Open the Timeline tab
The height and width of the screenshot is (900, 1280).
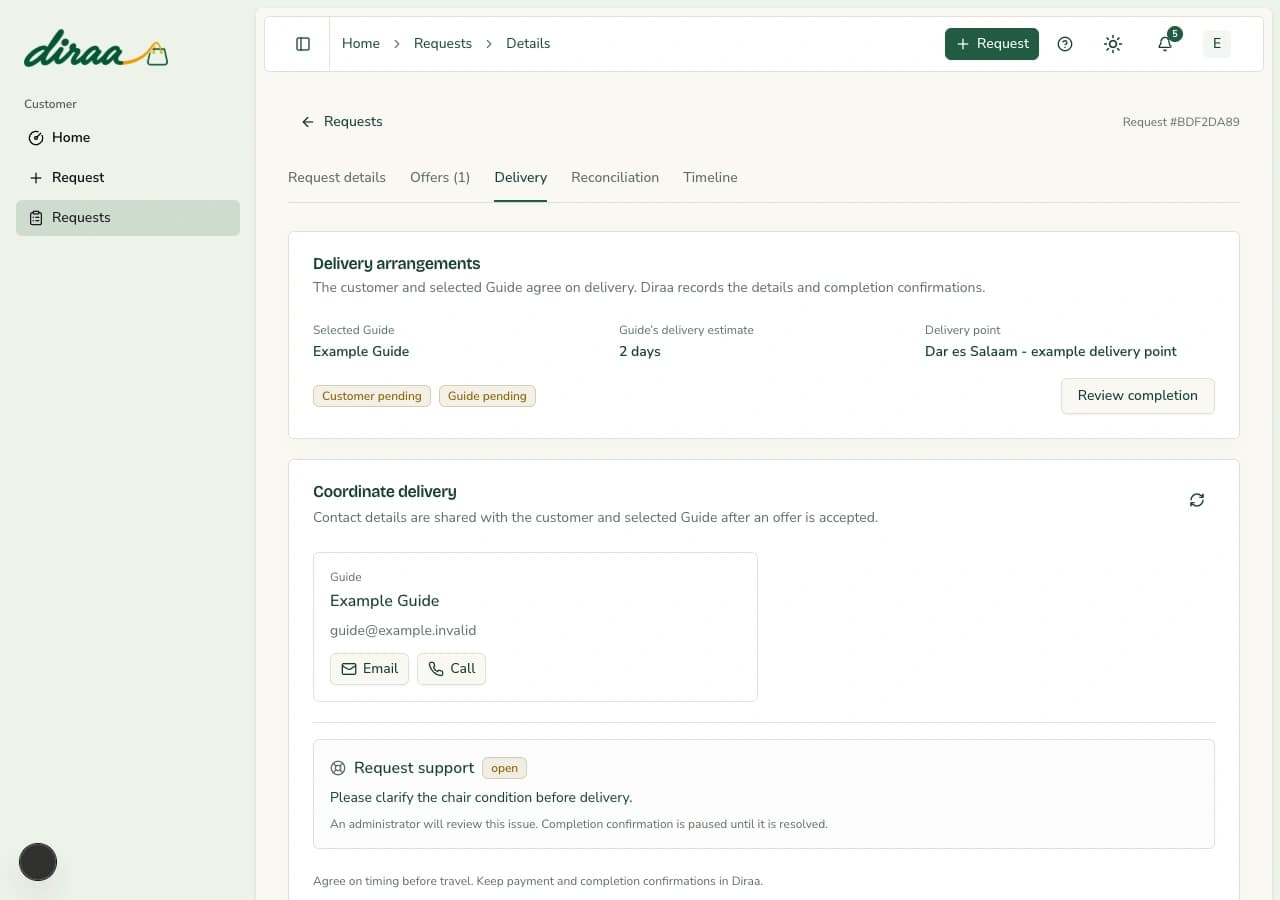point(710,178)
